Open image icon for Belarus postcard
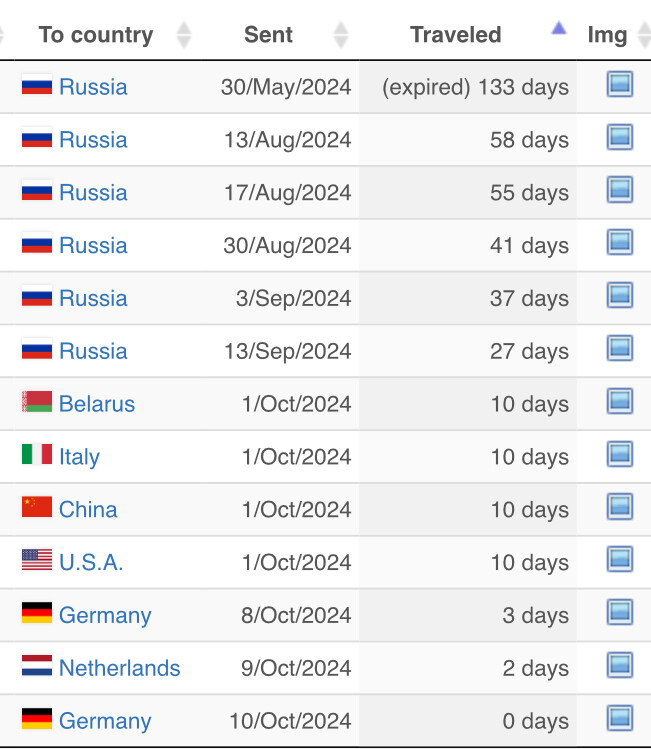The height and width of the screenshot is (749, 651). tap(620, 402)
